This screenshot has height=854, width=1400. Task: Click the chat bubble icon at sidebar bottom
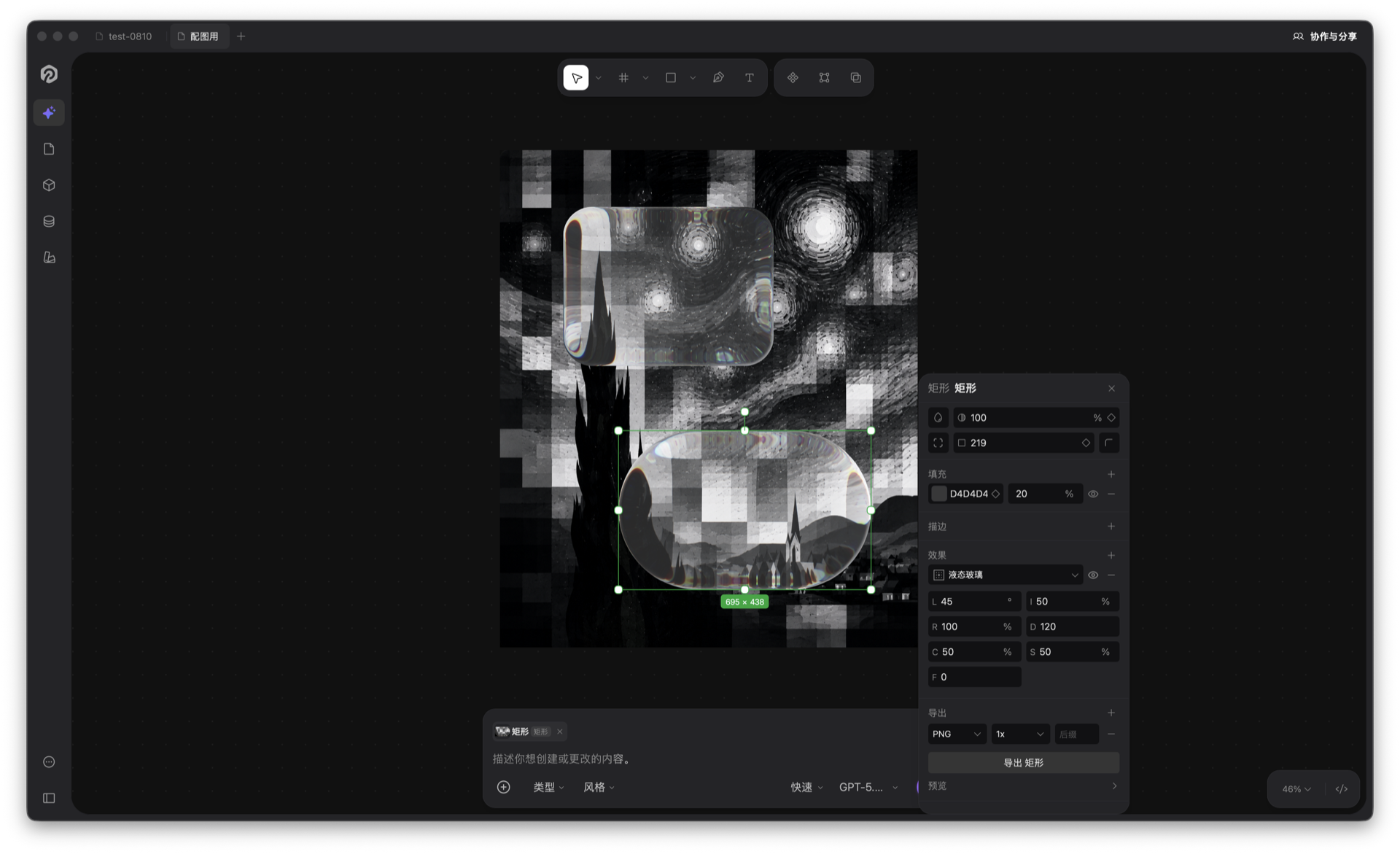pyautogui.click(x=49, y=762)
